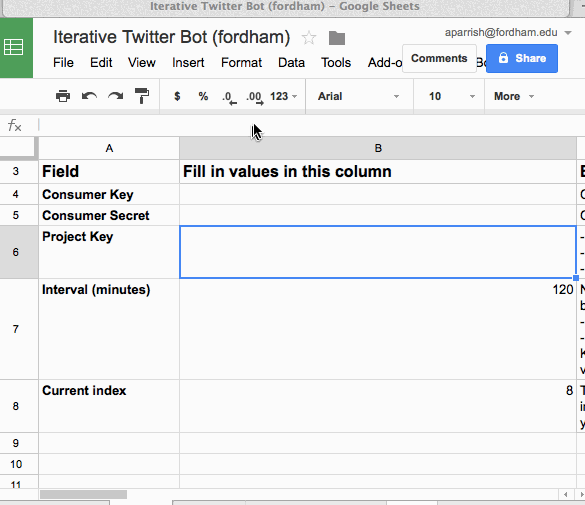The image size is (585, 505).
Task: Open the Arial font dropdown
Action: [x=359, y=96]
